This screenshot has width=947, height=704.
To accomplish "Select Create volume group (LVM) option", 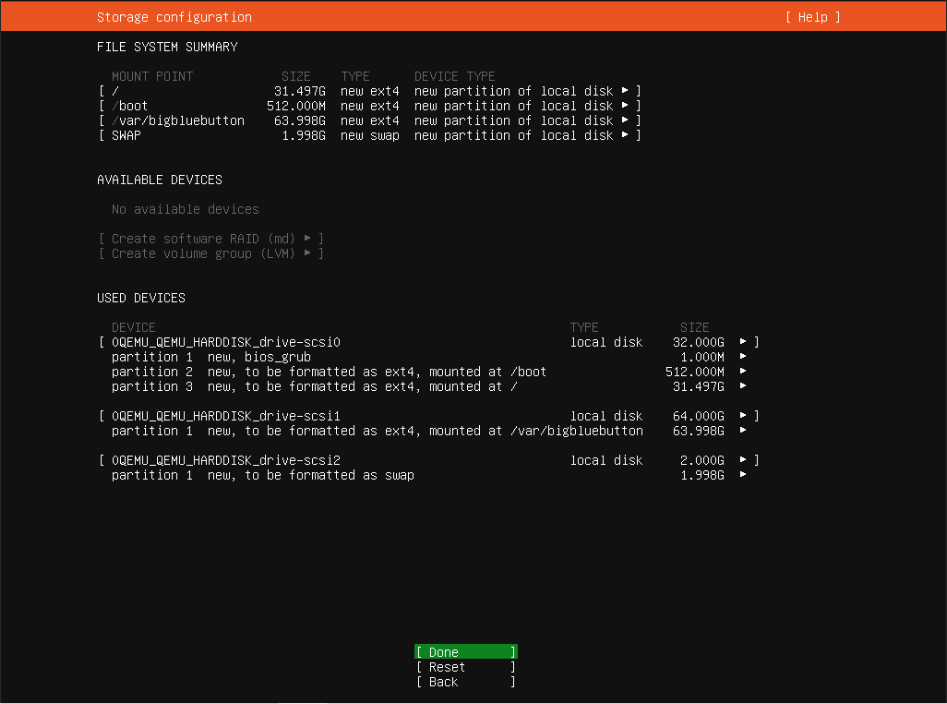I will point(211,254).
